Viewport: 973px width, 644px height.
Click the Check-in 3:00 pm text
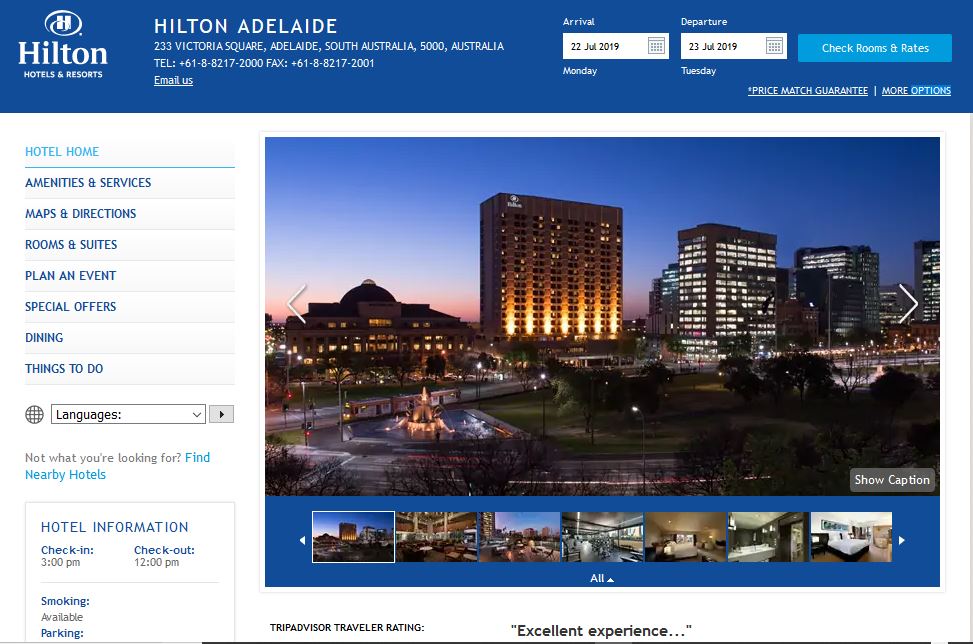67,556
